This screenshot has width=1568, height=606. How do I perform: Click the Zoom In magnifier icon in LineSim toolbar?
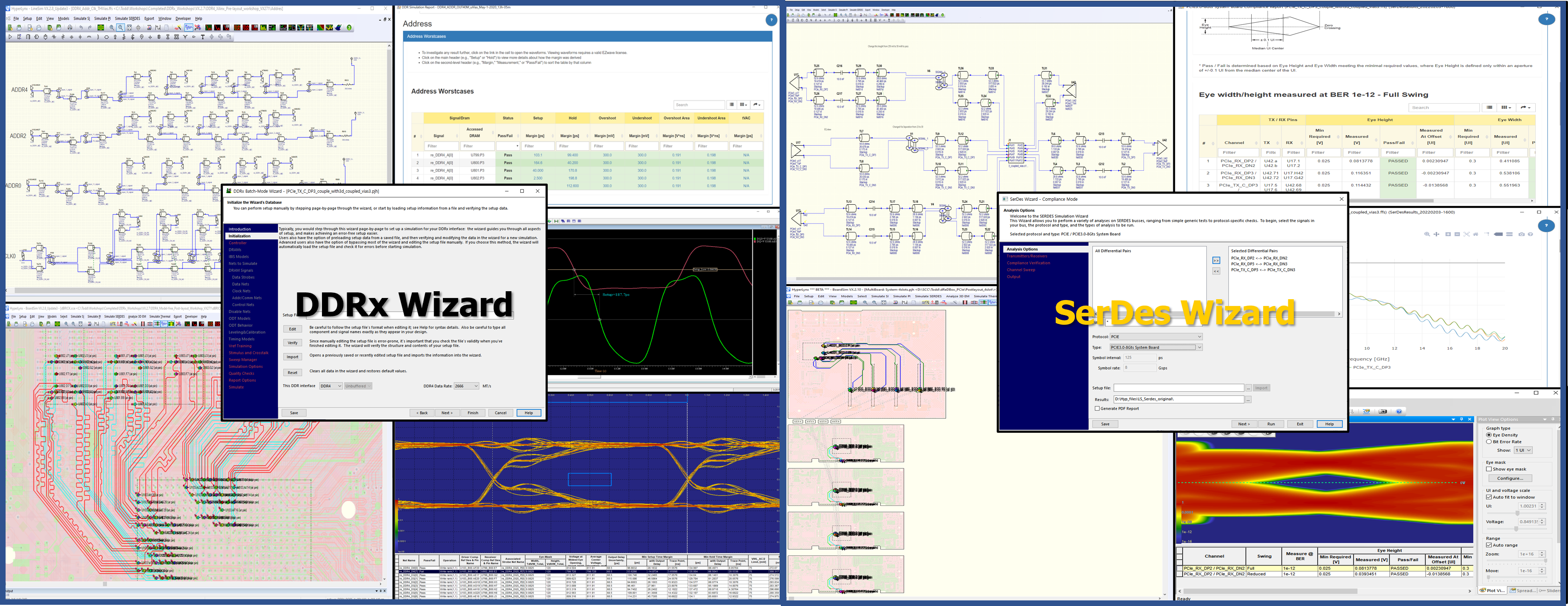(x=112, y=28)
